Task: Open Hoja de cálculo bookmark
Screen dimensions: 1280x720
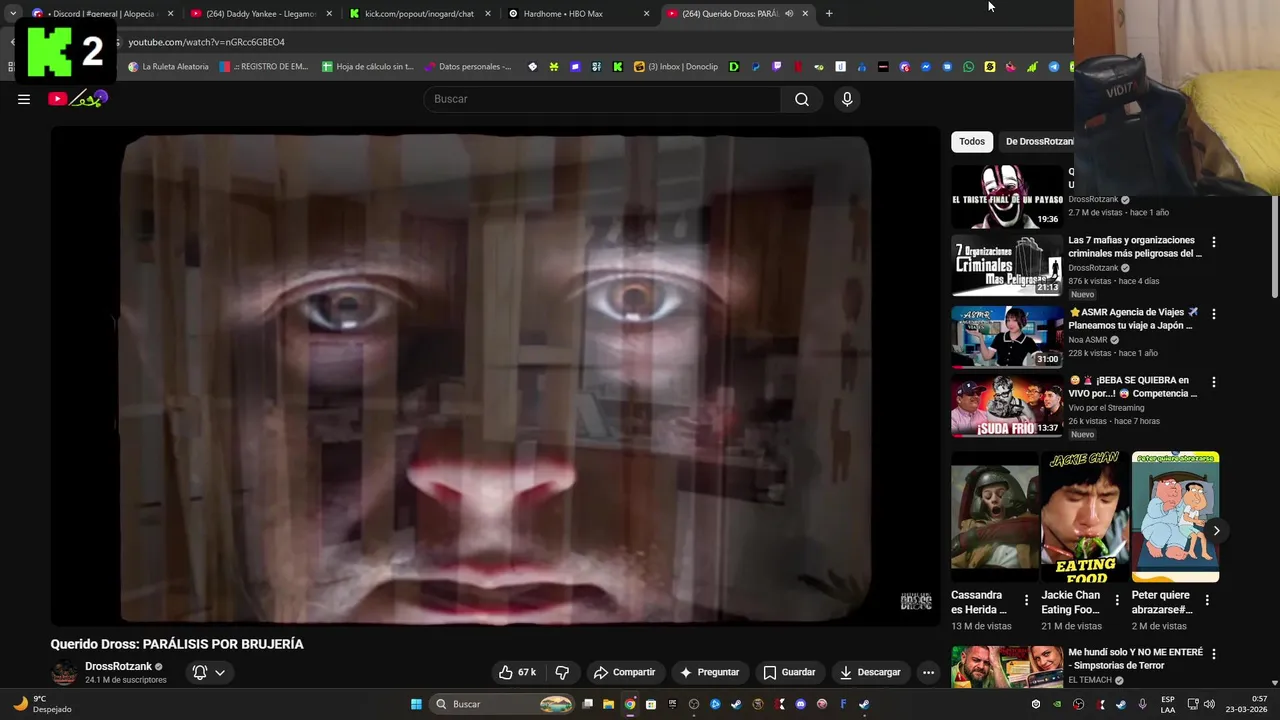Action: coord(367,67)
